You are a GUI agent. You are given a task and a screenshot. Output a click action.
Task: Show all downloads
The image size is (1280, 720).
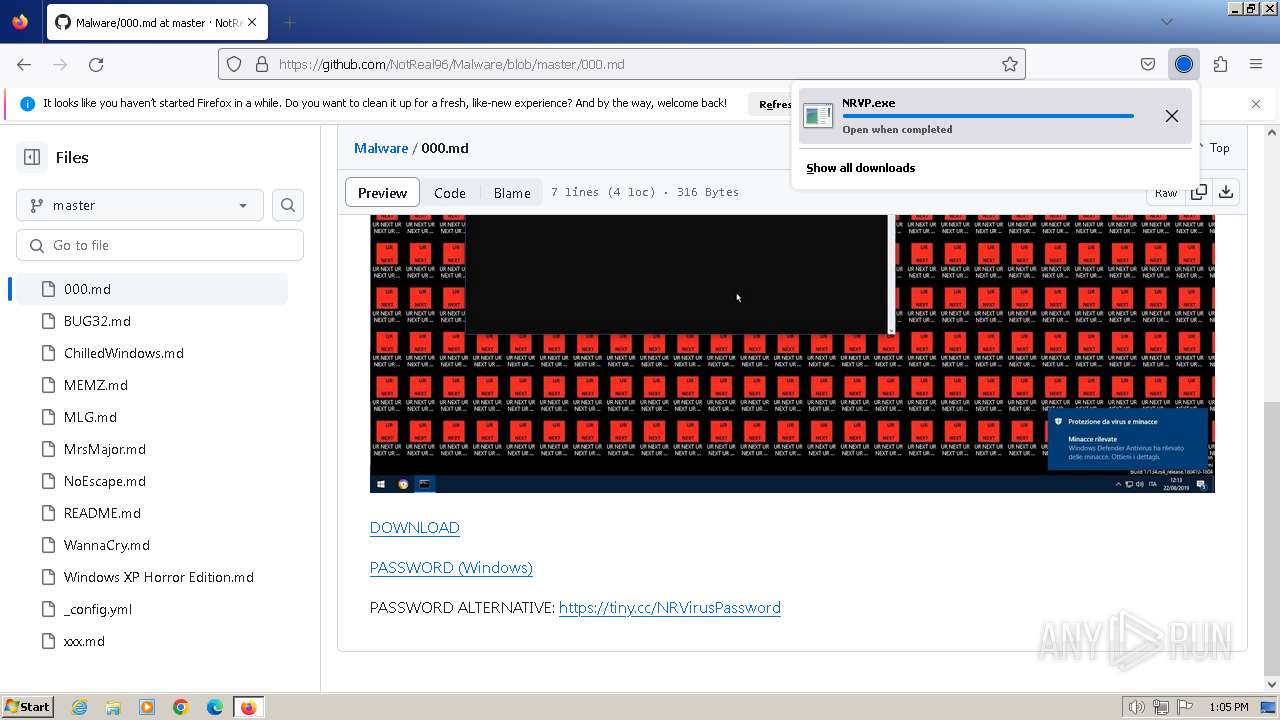click(x=861, y=168)
